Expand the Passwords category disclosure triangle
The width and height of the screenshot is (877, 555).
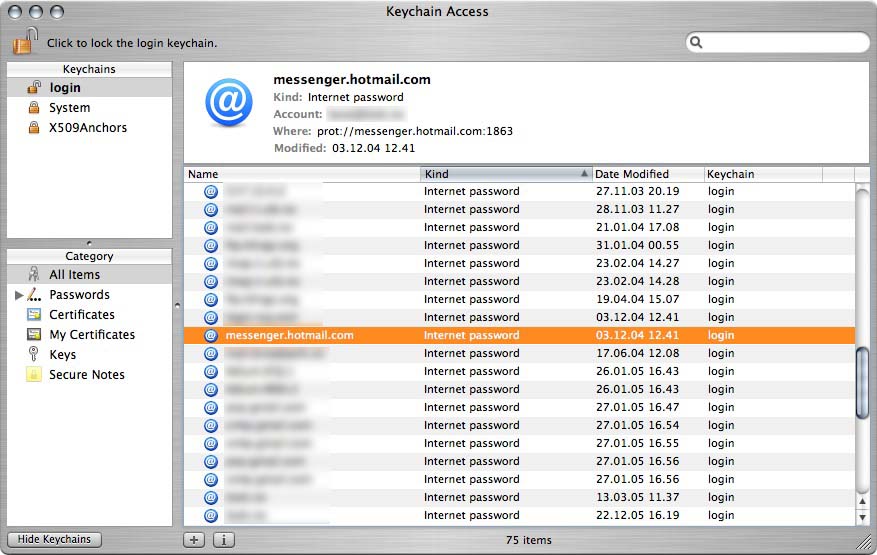pos(19,295)
